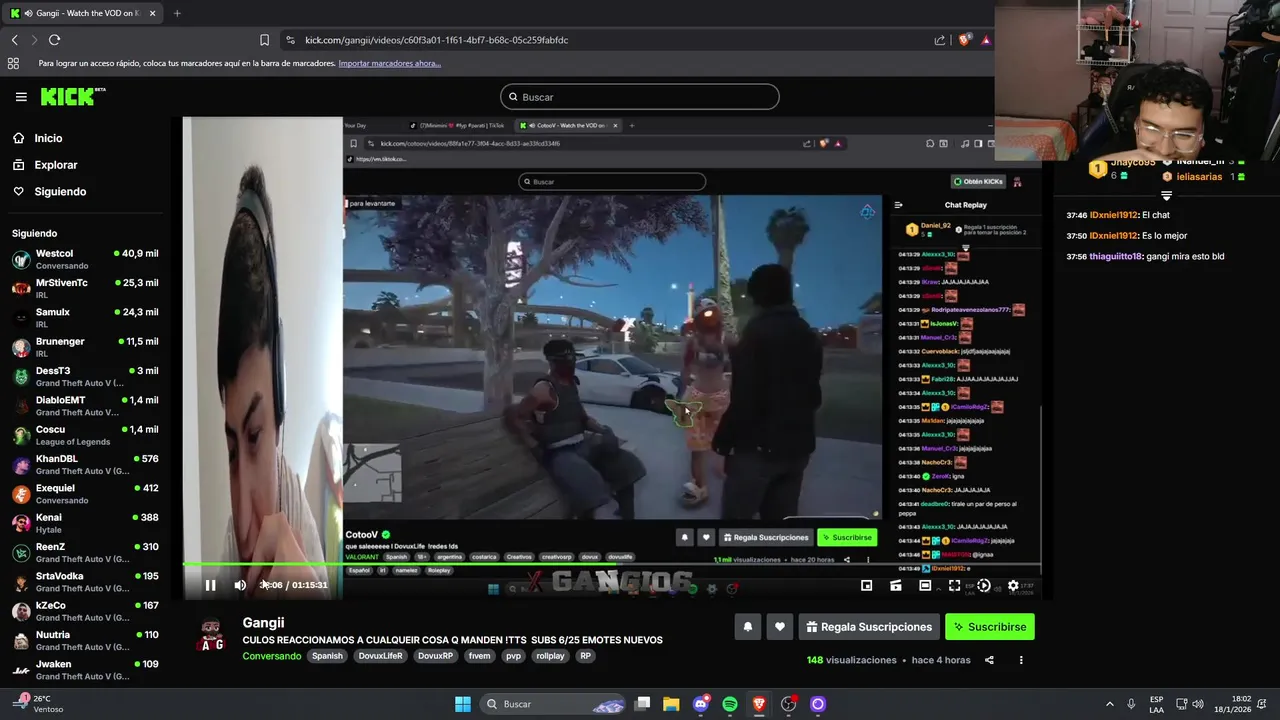Click thiaguiitto18's username in chat
The height and width of the screenshot is (720, 1280).
[x=1116, y=257]
